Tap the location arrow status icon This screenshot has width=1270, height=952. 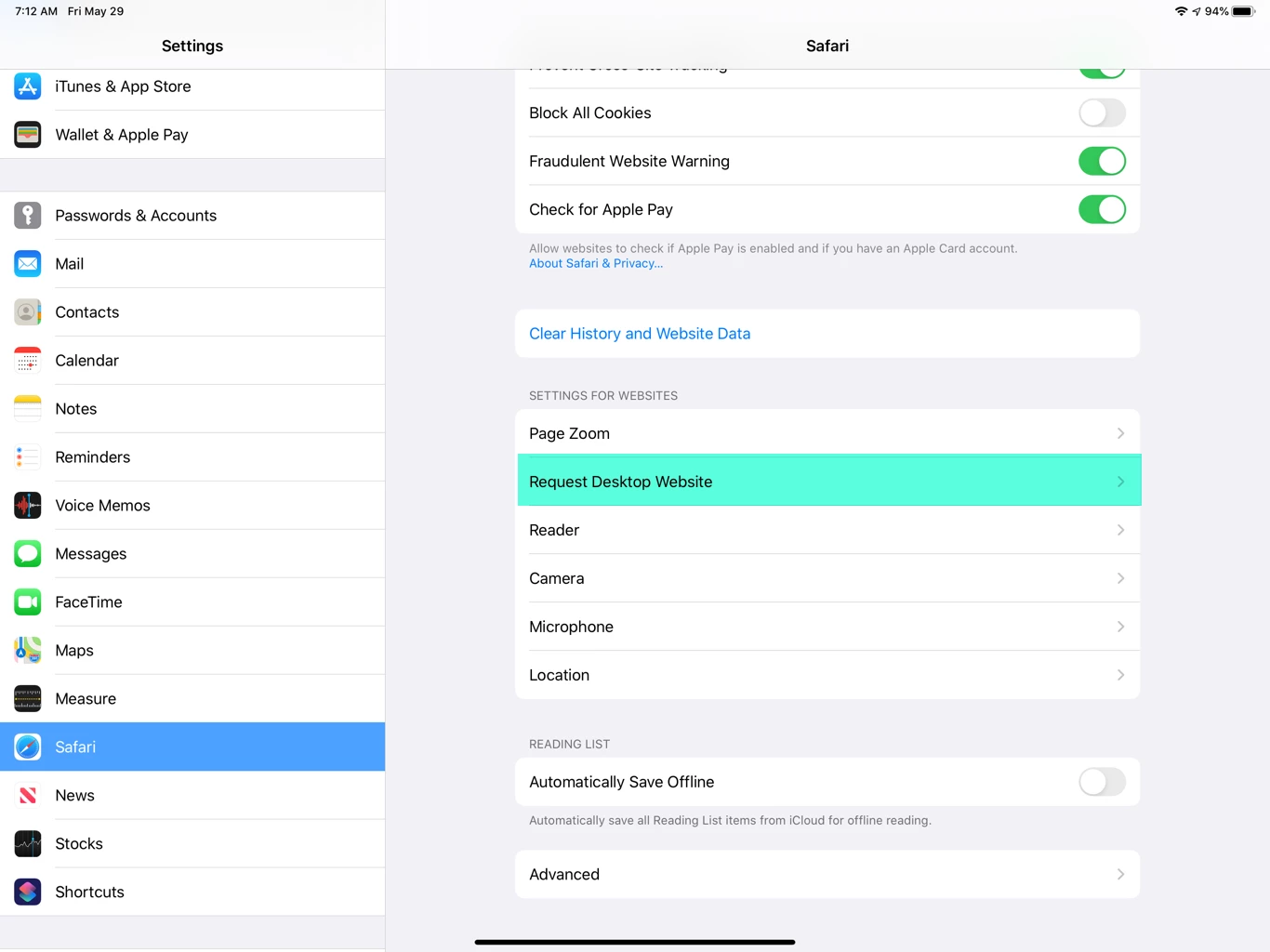tap(1197, 11)
